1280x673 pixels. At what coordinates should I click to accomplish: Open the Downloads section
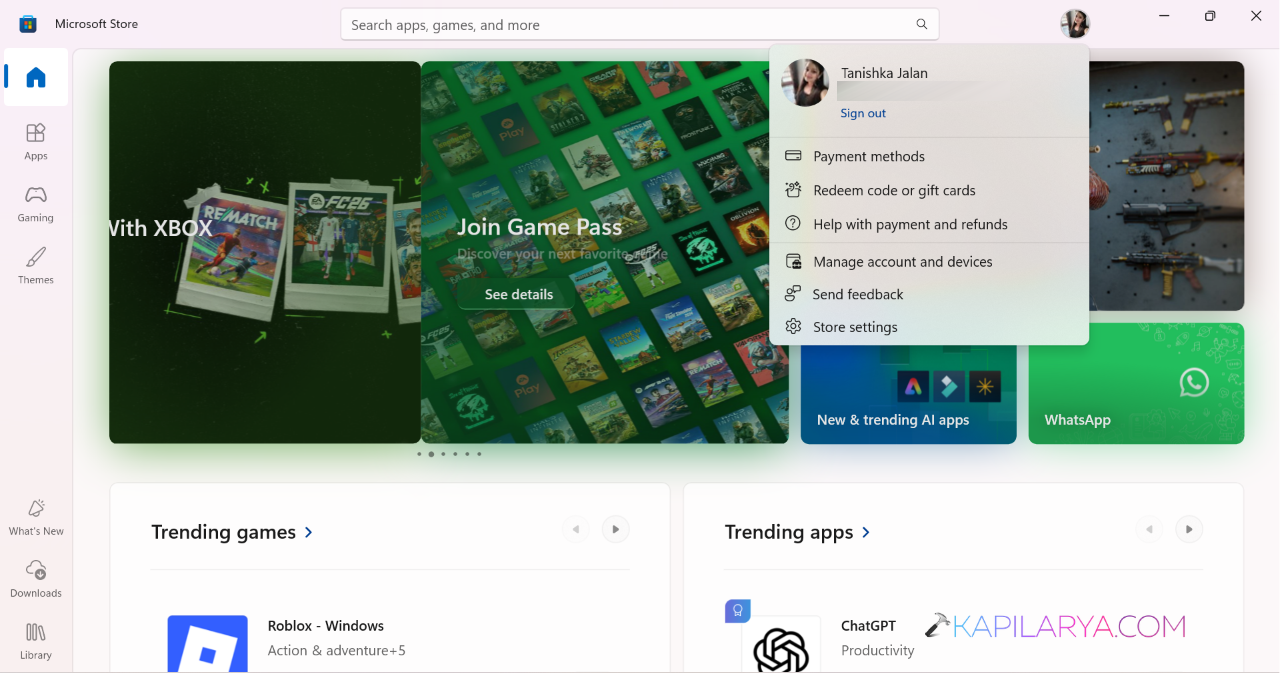pos(36,579)
